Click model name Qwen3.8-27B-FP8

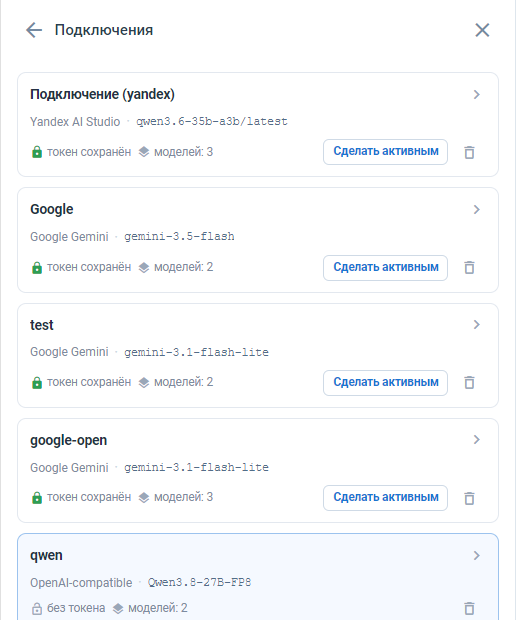(x=199, y=582)
